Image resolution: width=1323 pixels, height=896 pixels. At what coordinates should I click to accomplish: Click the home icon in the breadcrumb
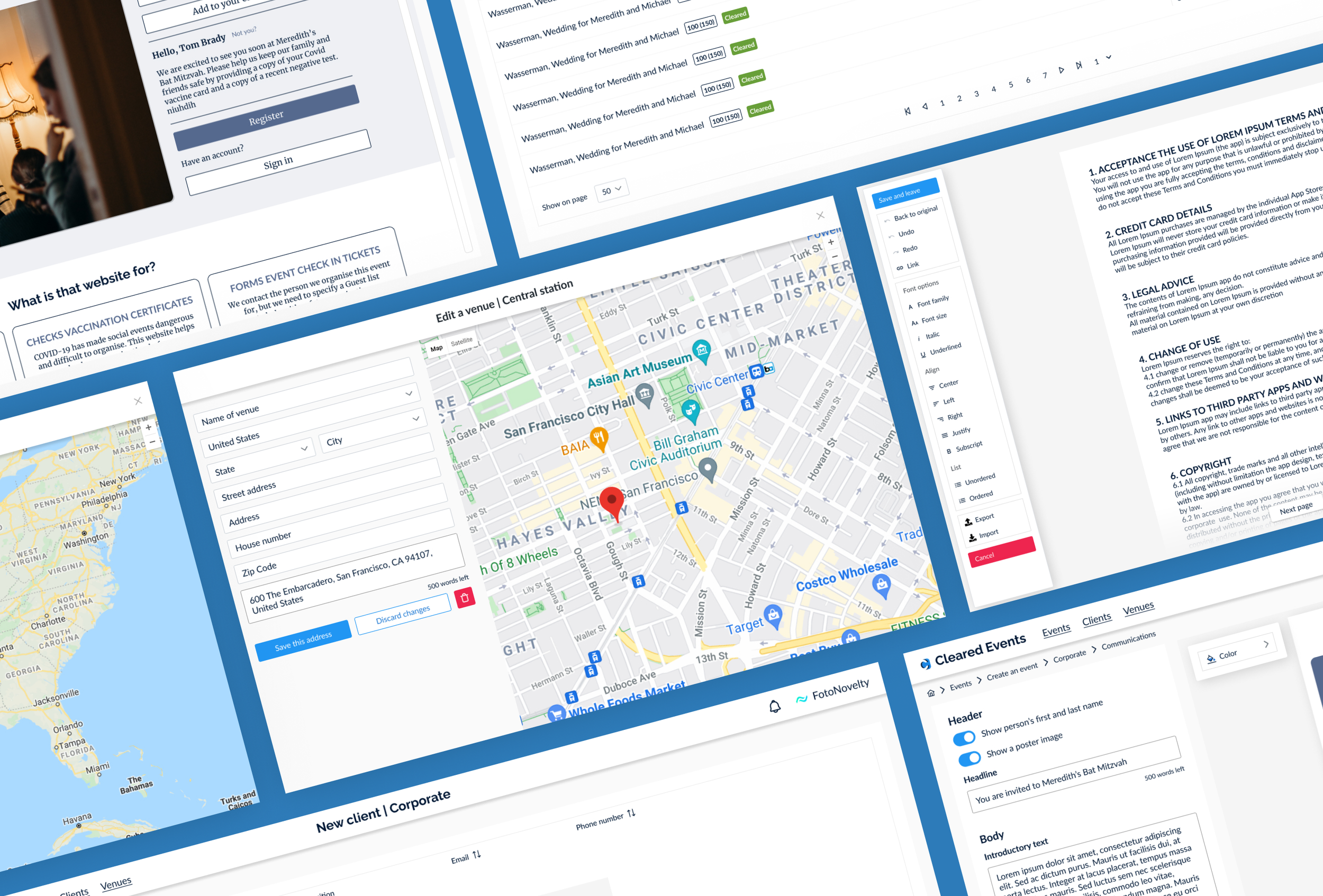931,693
